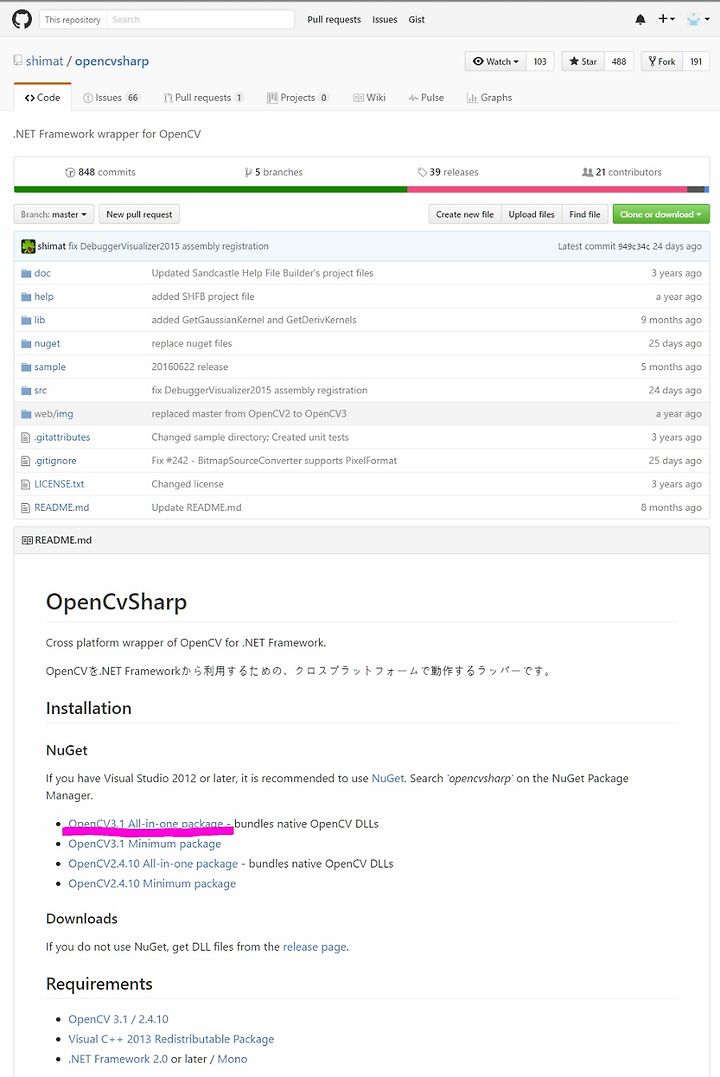Click the shimat committer avatar
Viewport: 720px width, 1077px height.
point(28,246)
